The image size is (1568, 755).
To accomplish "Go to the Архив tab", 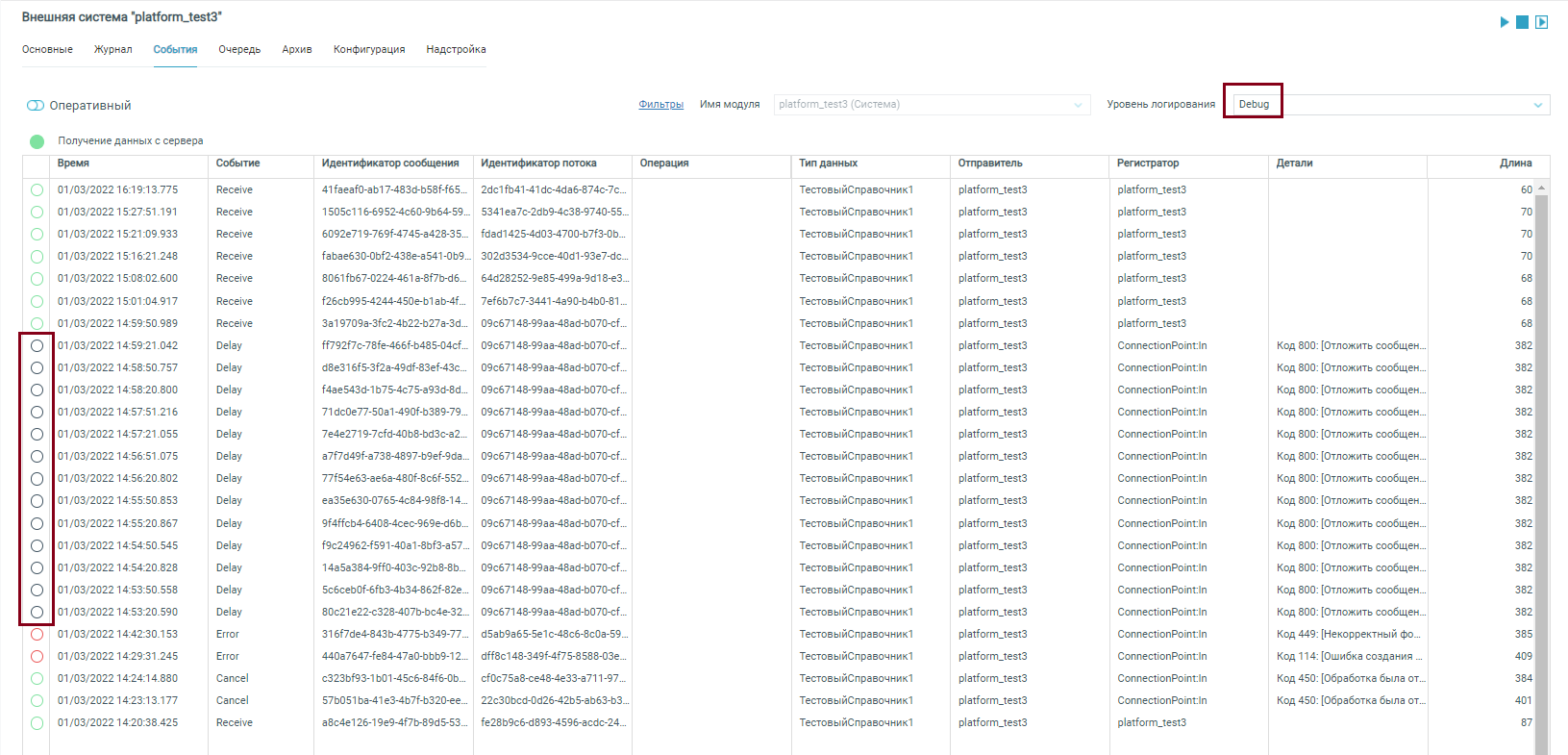I will point(297,50).
